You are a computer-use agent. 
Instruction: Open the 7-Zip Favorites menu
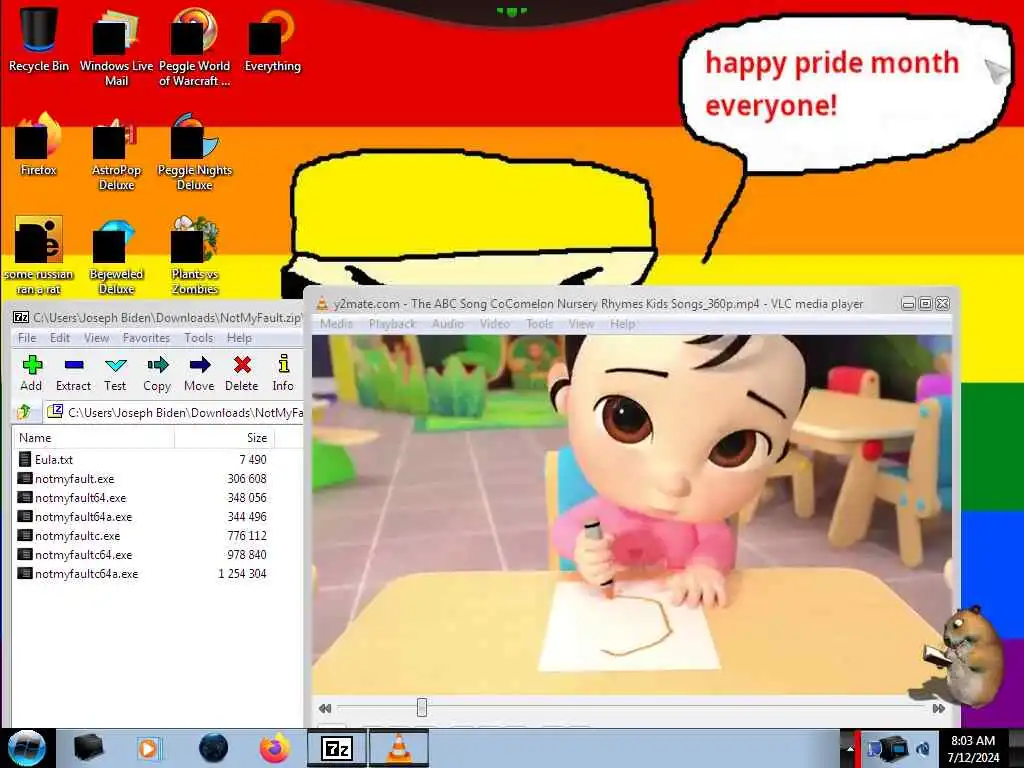point(146,338)
